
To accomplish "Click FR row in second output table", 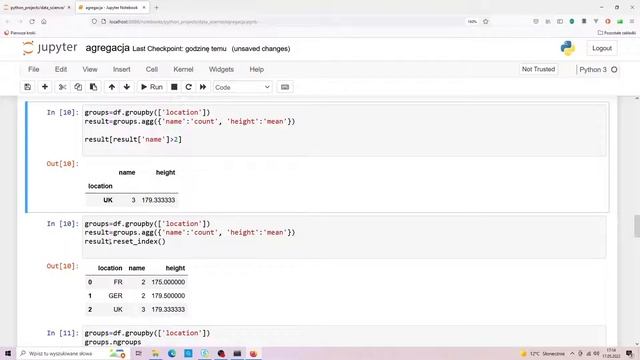I will (136, 282).
